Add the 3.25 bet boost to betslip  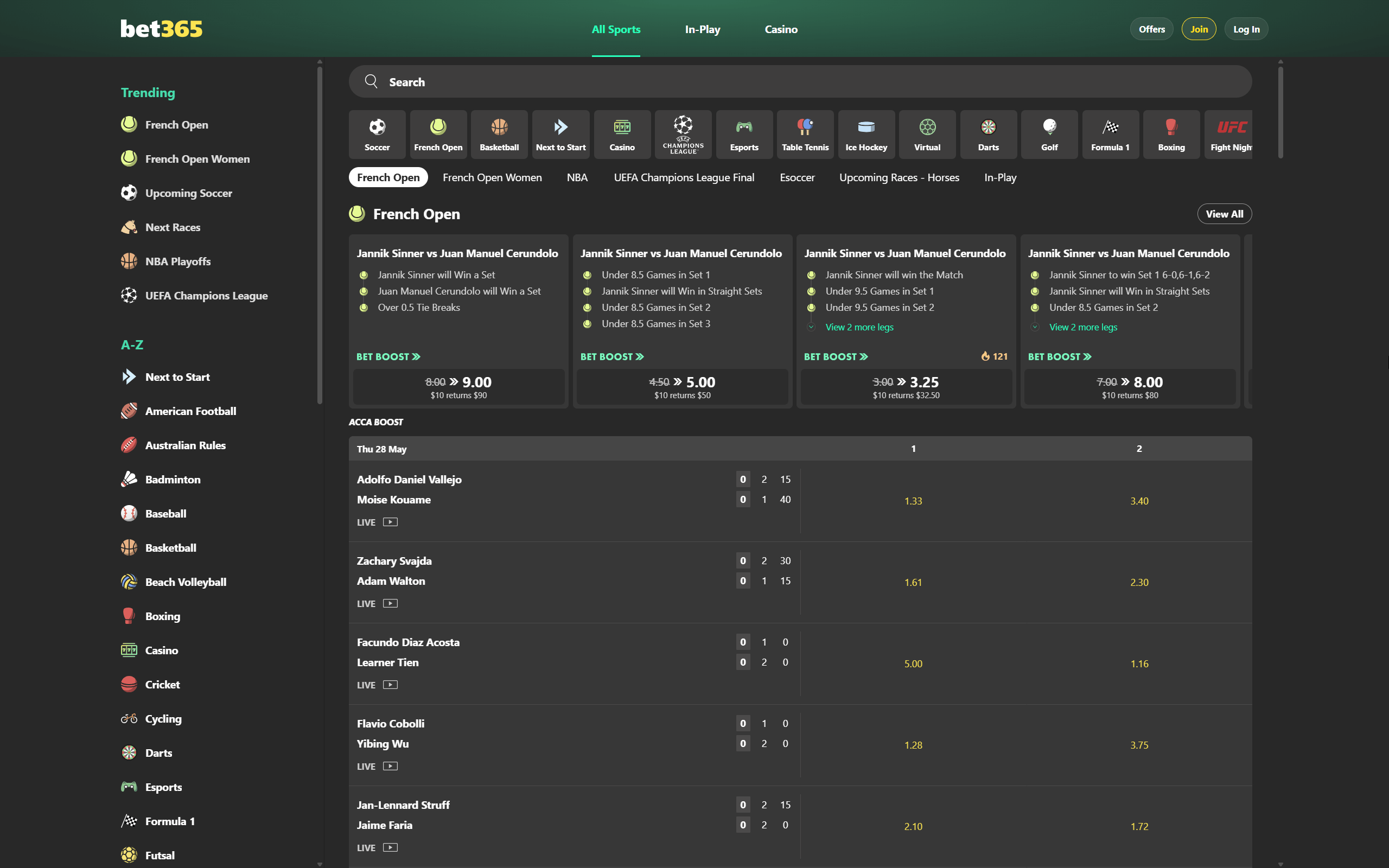click(906, 387)
